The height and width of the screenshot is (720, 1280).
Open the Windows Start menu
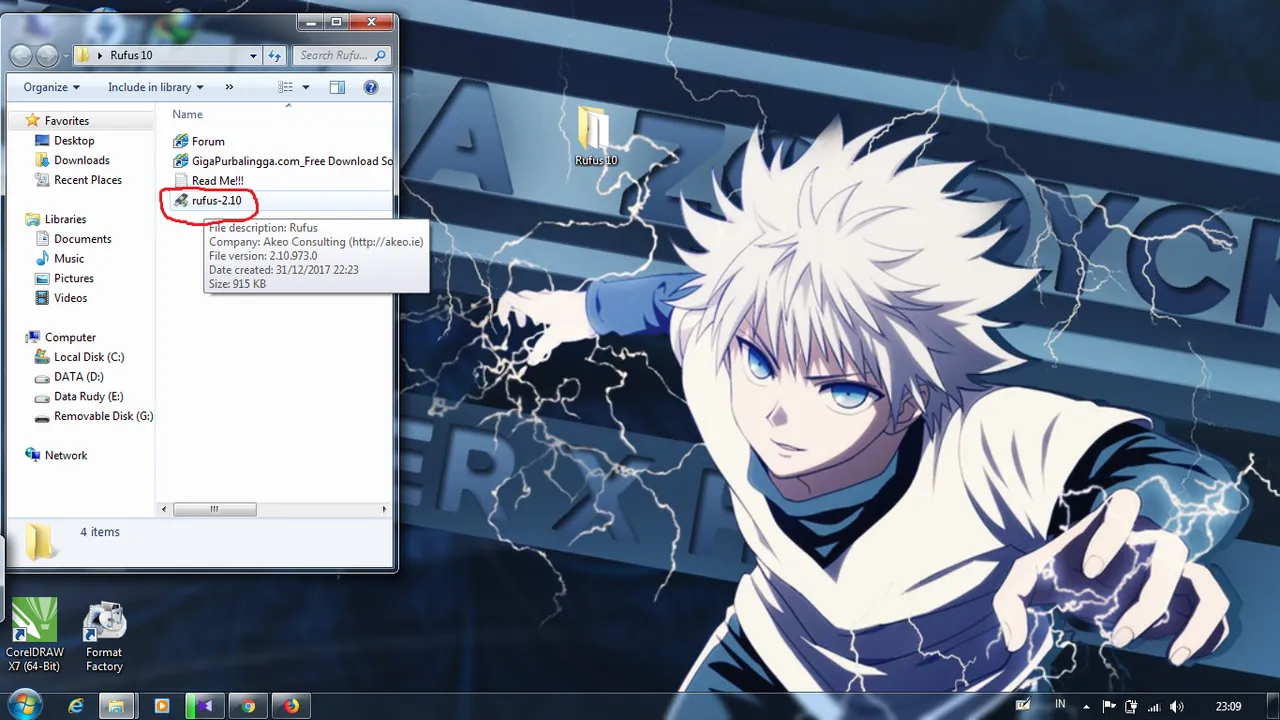pos(24,705)
